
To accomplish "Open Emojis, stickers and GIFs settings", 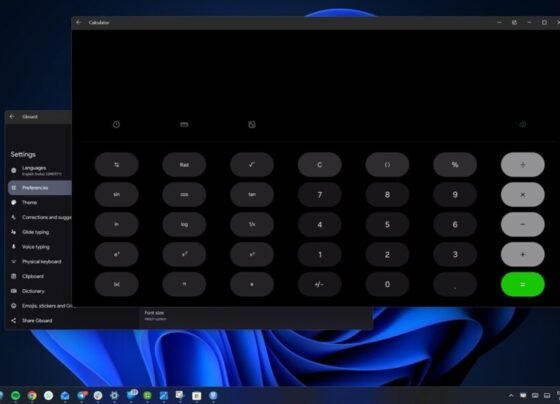I will 40,306.
